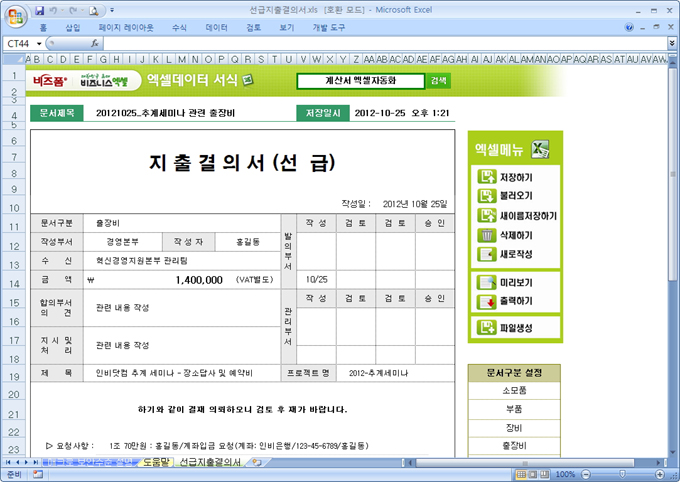Switch to the 도움말 sheet tab

pos(156,462)
